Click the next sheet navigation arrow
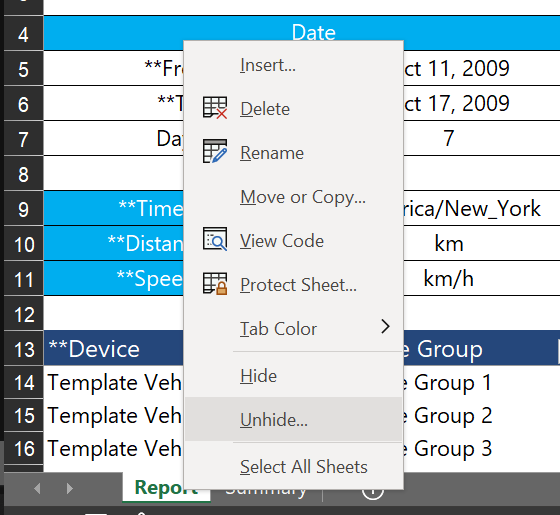560x515 pixels. (x=70, y=488)
